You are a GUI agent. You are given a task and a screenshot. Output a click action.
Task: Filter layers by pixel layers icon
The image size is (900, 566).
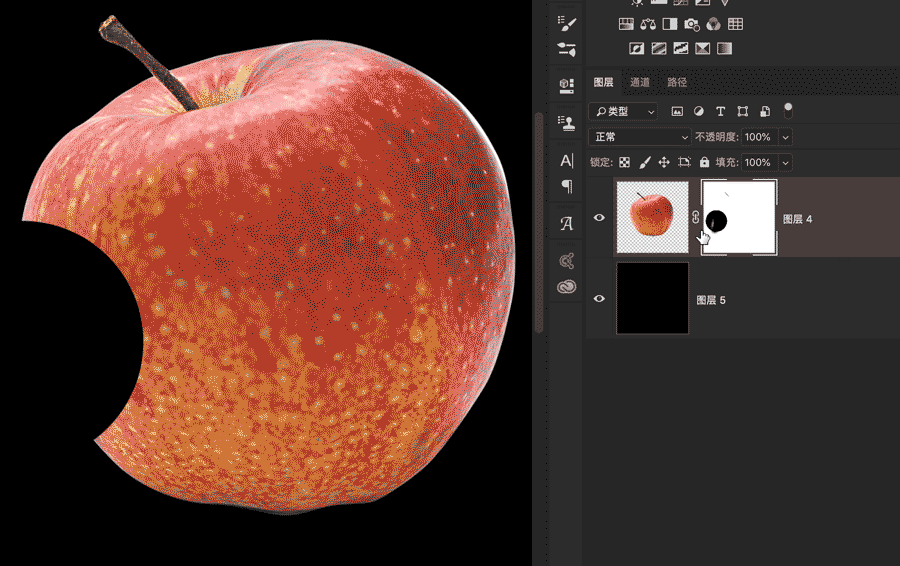coord(677,111)
